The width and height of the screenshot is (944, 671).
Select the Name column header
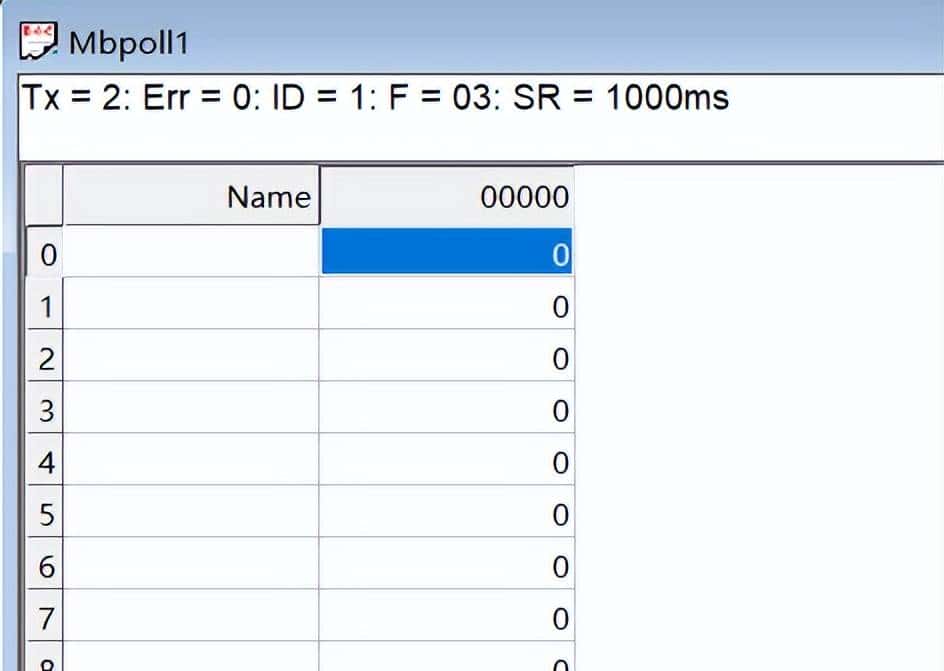[x=190, y=196]
